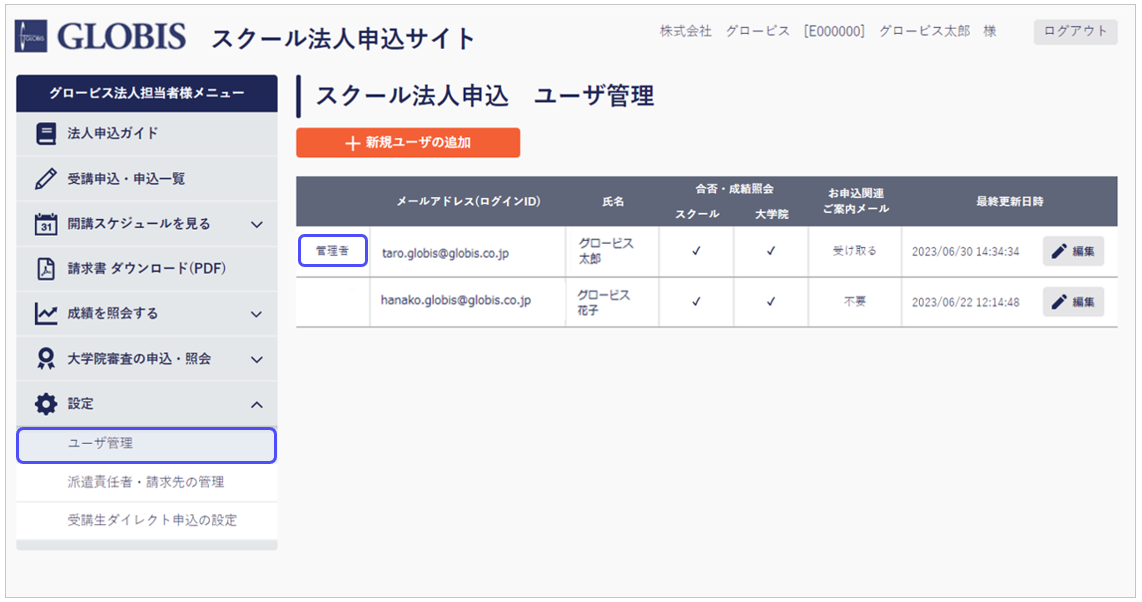Click 不要 mail setting cell
The image size is (1142, 602).
(854, 301)
